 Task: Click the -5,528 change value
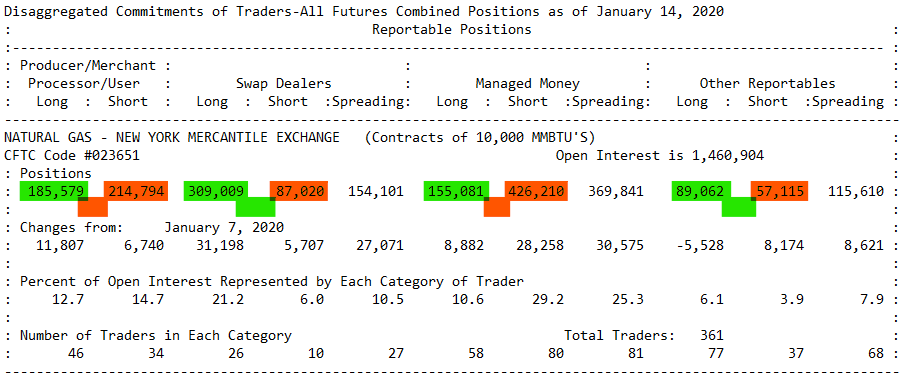pyautogui.click(x=701, y=246)
